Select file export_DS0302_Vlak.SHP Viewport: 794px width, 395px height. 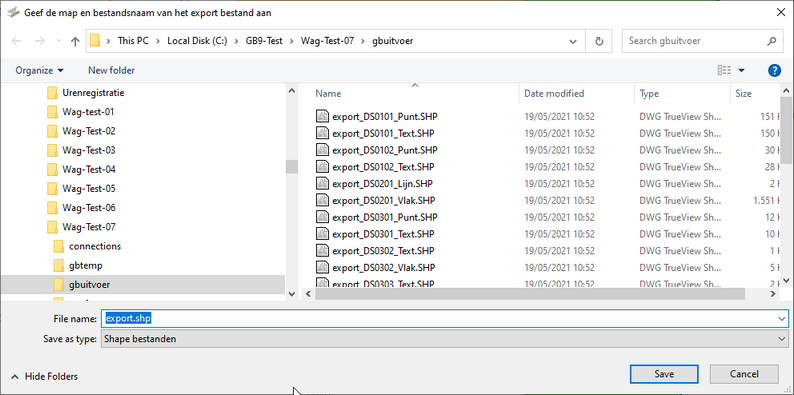click(383, 267)
